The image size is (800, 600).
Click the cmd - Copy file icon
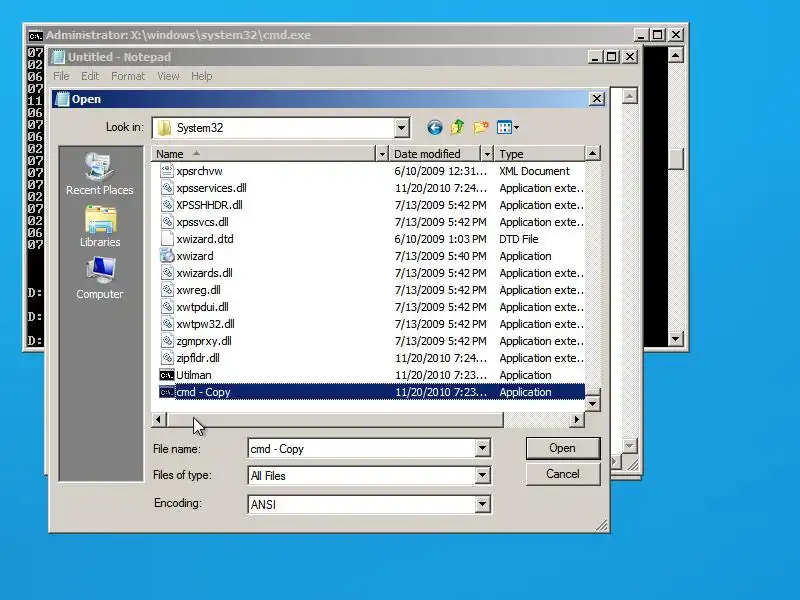[x=167, y=392]
